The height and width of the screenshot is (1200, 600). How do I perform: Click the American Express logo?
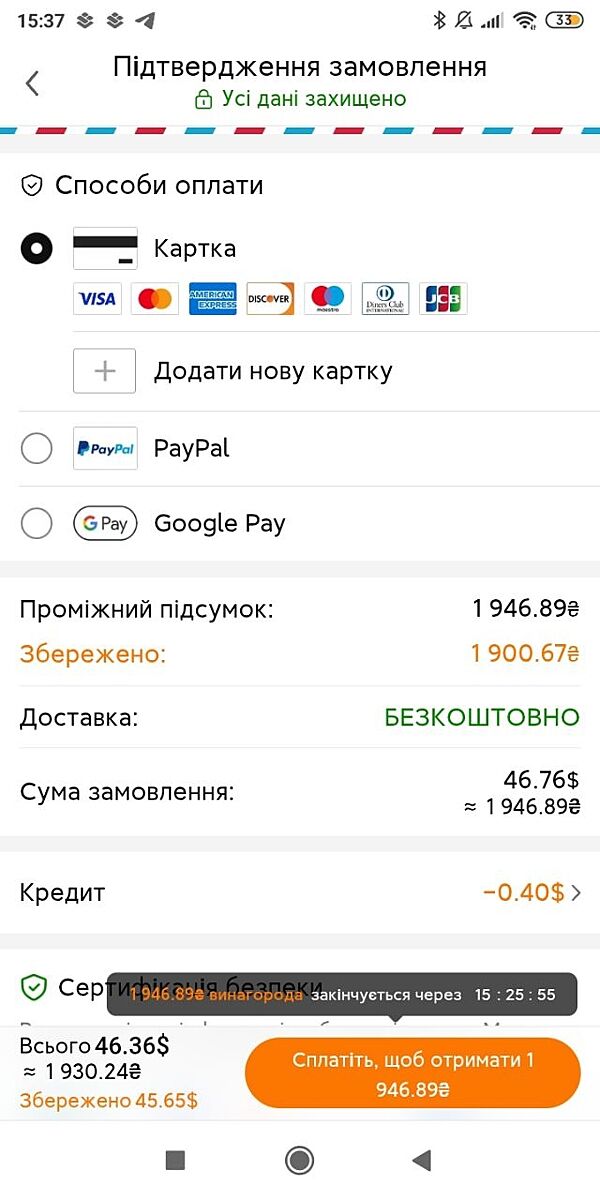pos(213,298)
